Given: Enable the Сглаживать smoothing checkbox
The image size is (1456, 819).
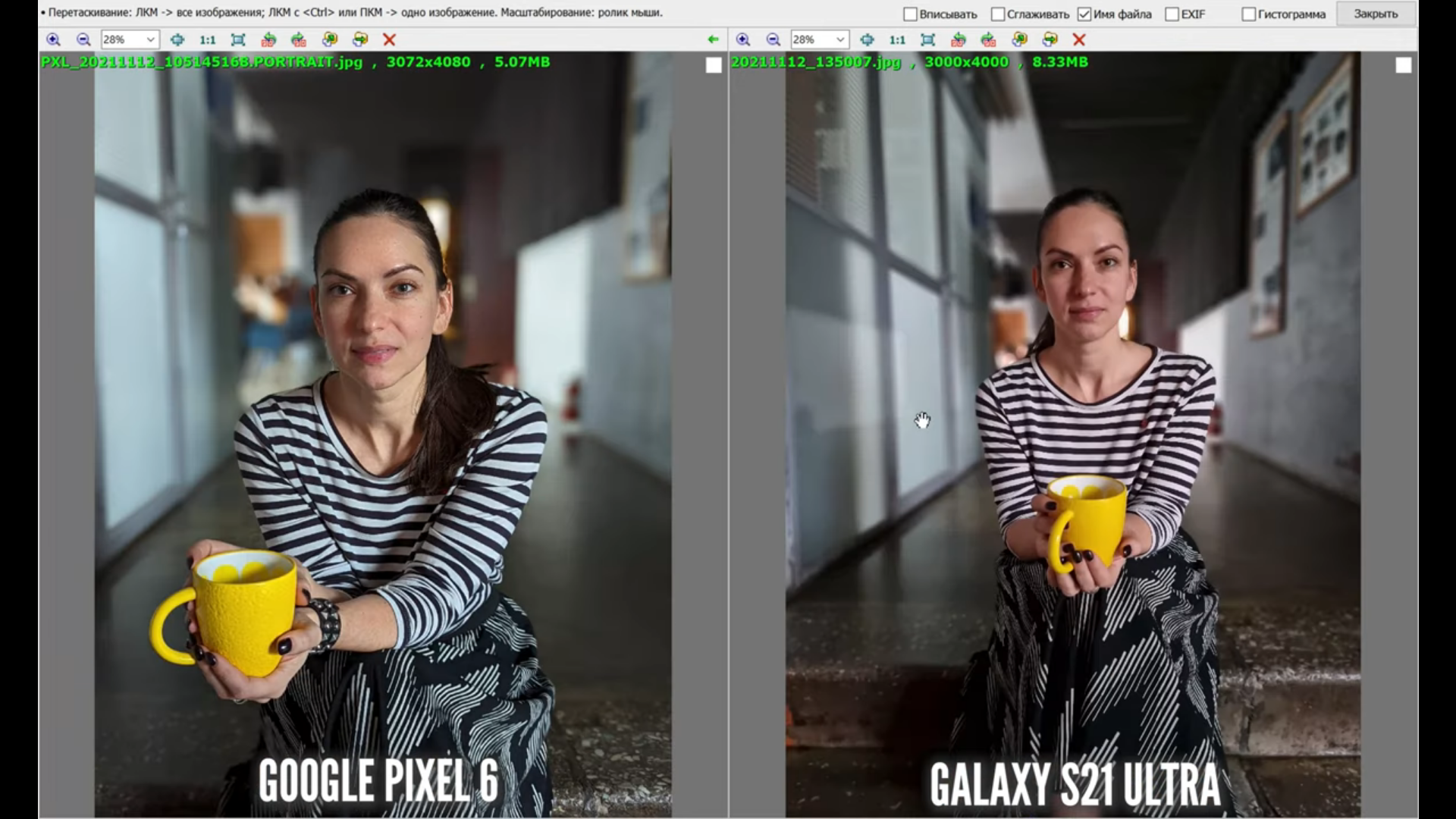Looking at the screenshot, I should (998, 14).
